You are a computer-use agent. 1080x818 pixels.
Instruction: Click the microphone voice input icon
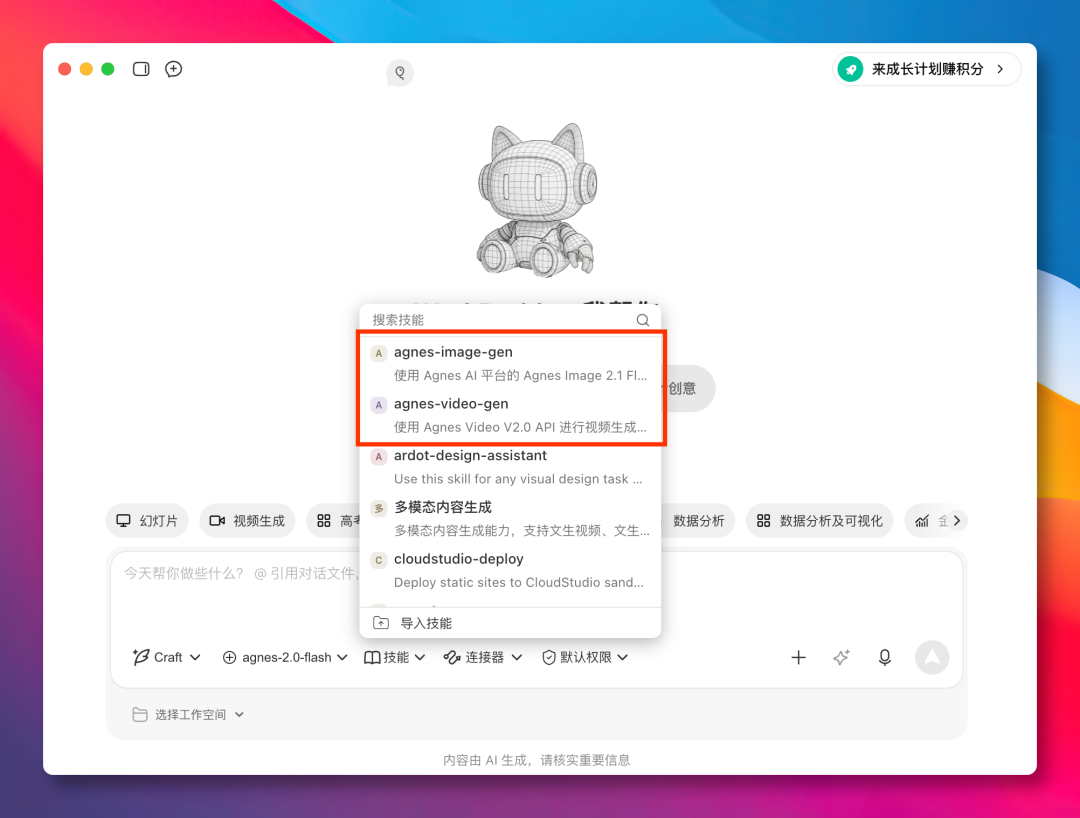click(x=885, y=658)
